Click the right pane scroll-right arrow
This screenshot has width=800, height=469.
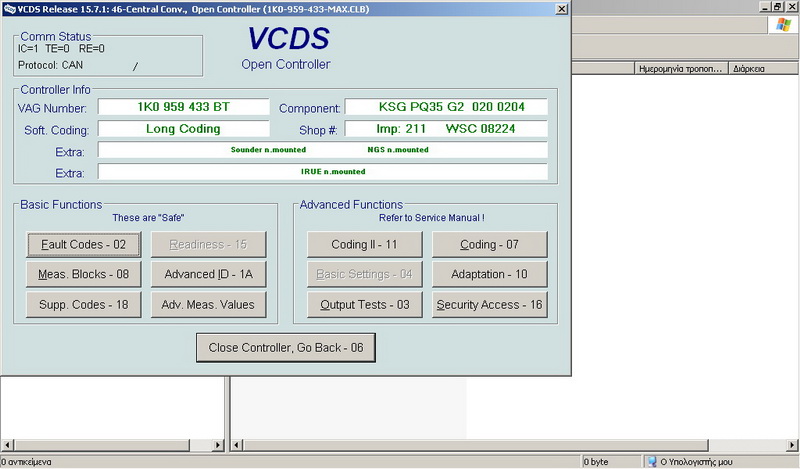(x=793, y=445)
